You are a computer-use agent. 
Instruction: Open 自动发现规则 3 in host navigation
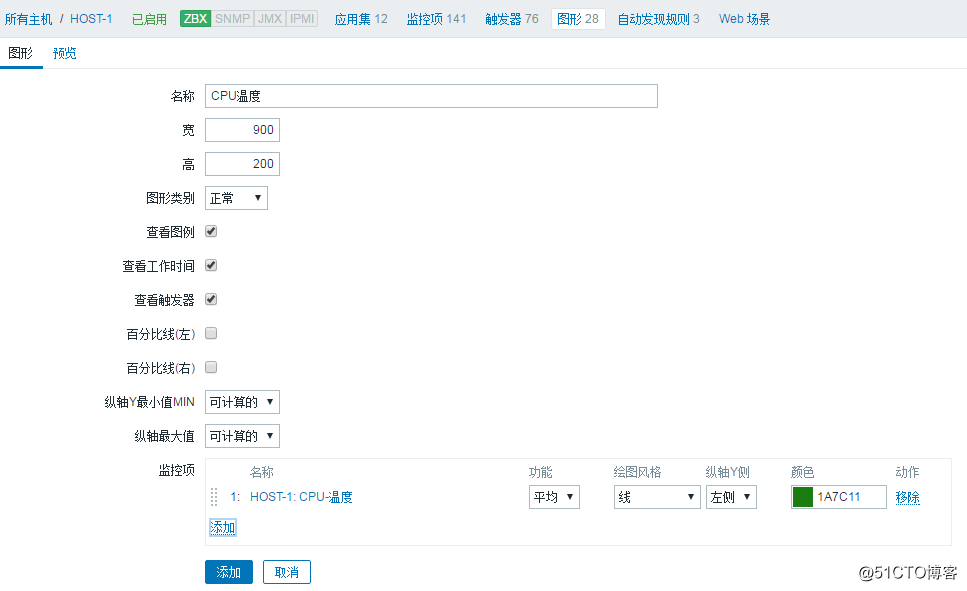[659, 19]
